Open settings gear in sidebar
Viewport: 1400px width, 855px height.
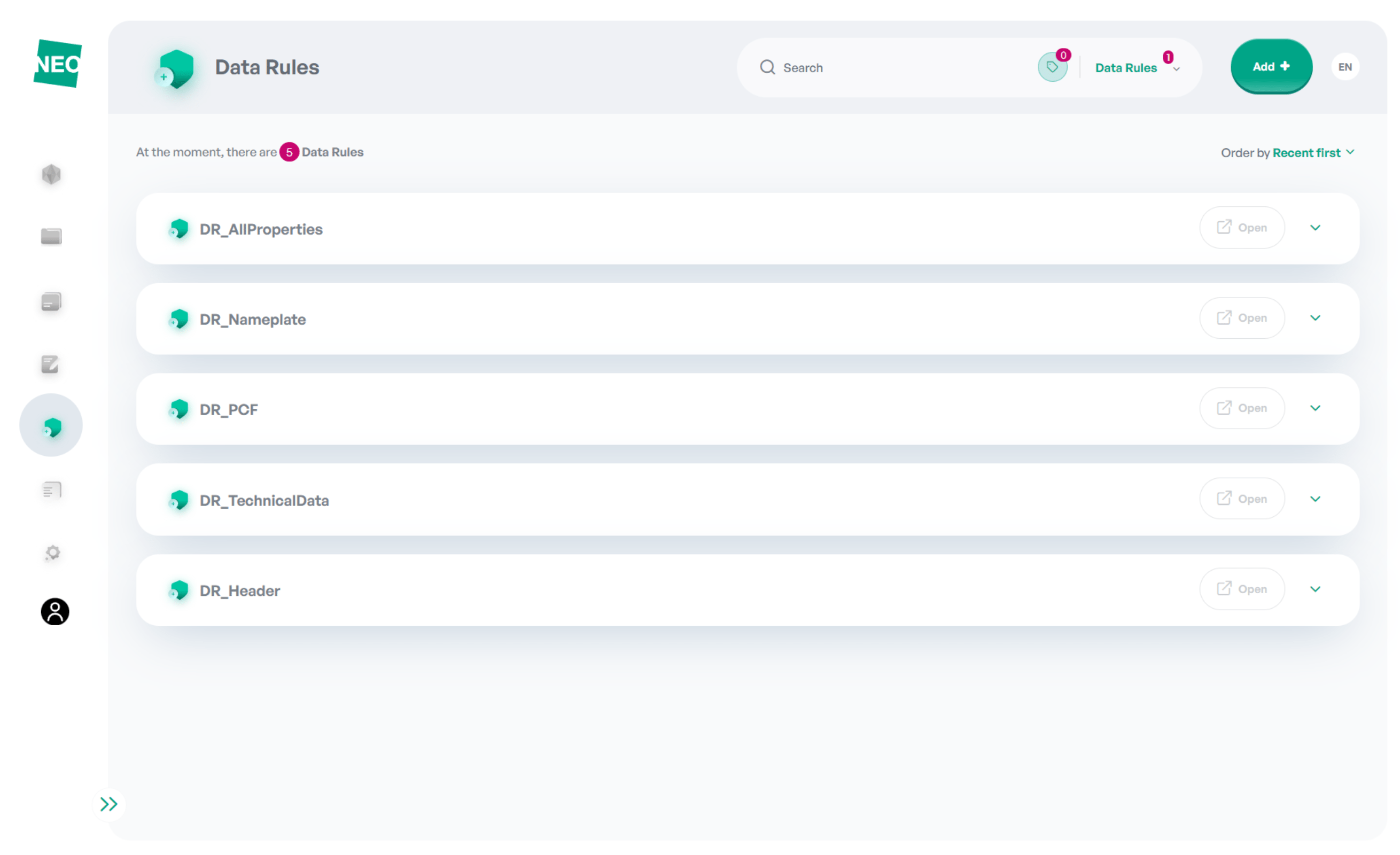(x=52, y=553)
